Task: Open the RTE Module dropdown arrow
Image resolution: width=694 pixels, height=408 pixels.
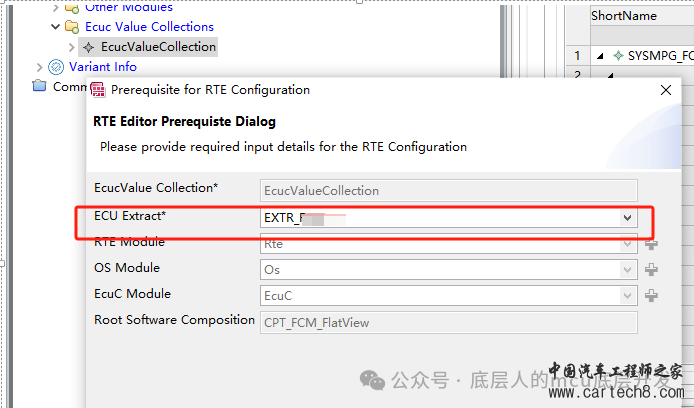Action: [627, 244]
